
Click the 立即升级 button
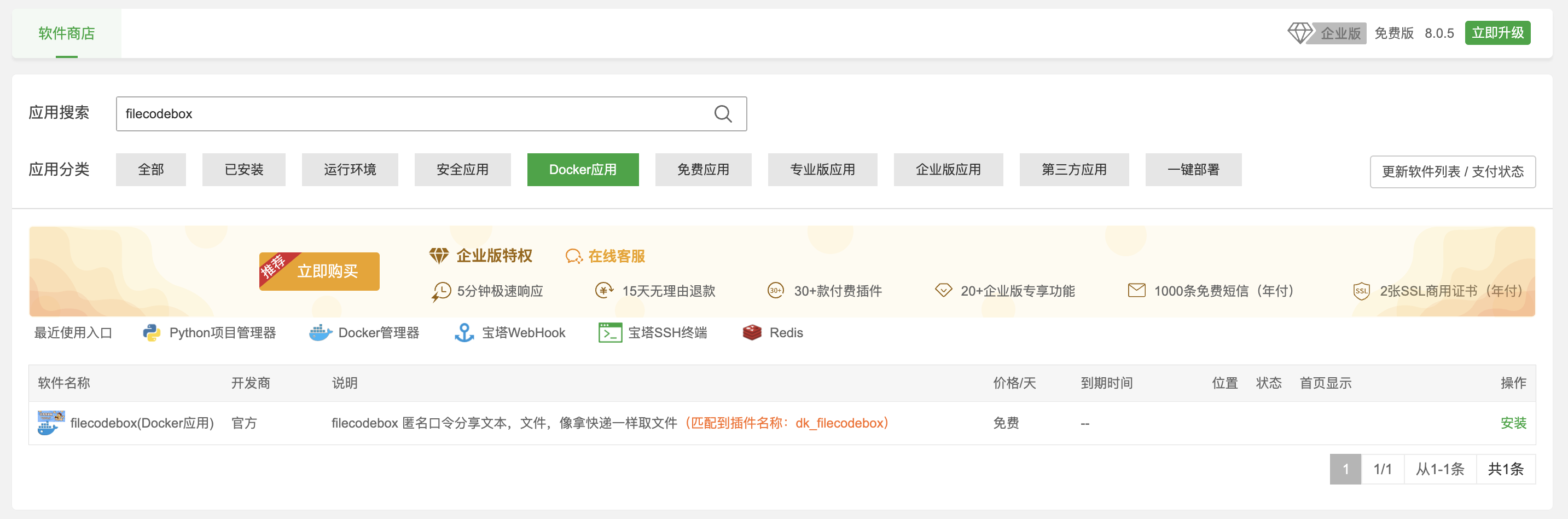point(1498,33)
